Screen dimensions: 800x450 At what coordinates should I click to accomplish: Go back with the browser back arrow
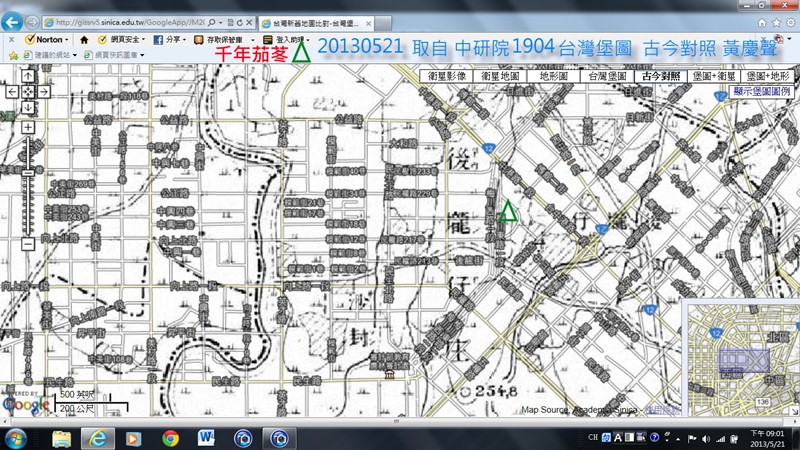point(12,22)
